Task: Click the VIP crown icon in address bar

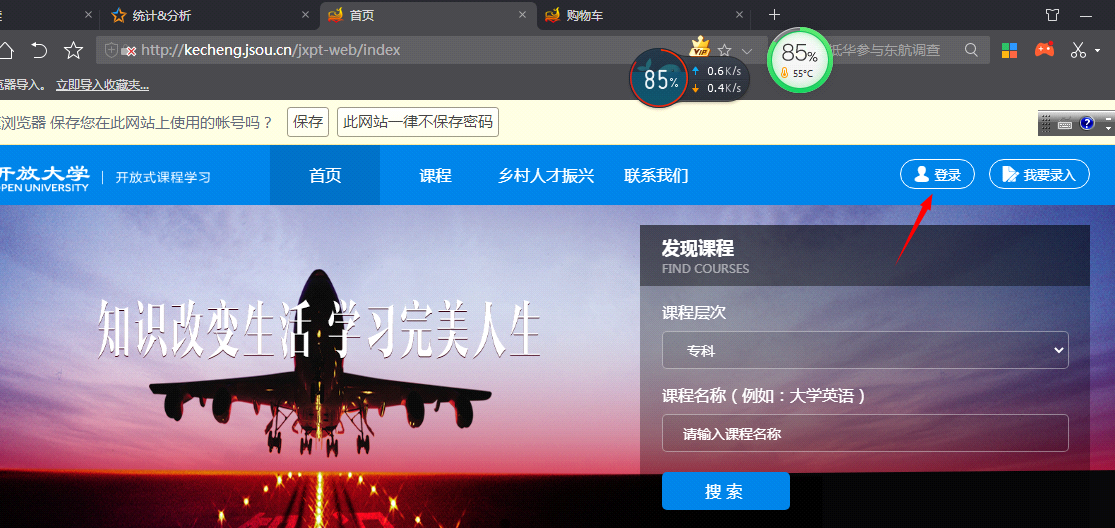Action: pos(700,48)
